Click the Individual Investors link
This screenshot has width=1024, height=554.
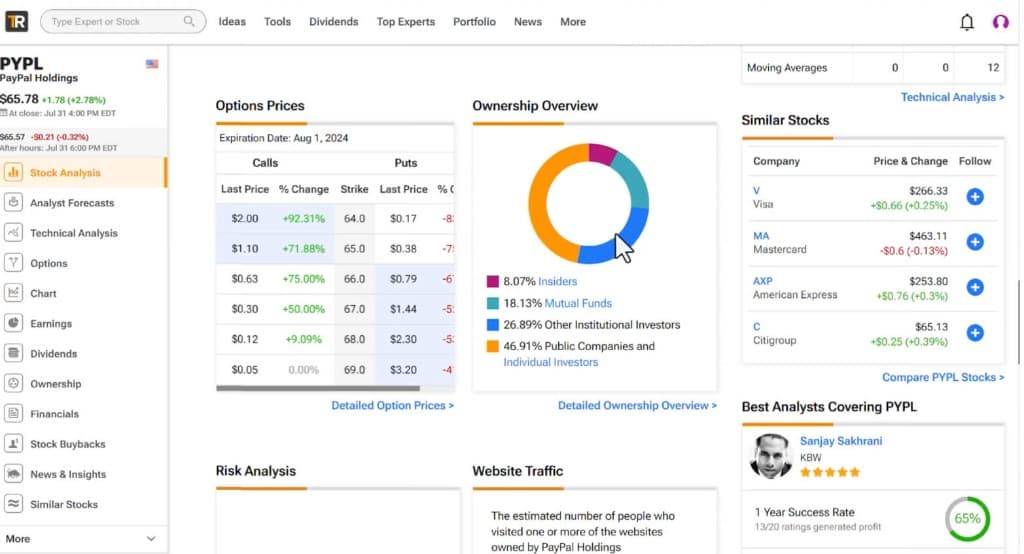[551, 362]
